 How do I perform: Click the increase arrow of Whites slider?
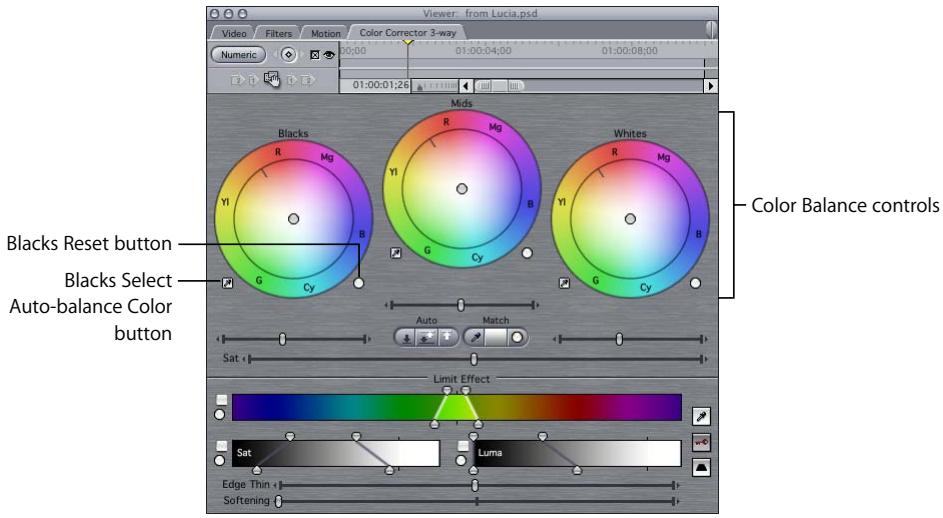(x=705, y=339)
